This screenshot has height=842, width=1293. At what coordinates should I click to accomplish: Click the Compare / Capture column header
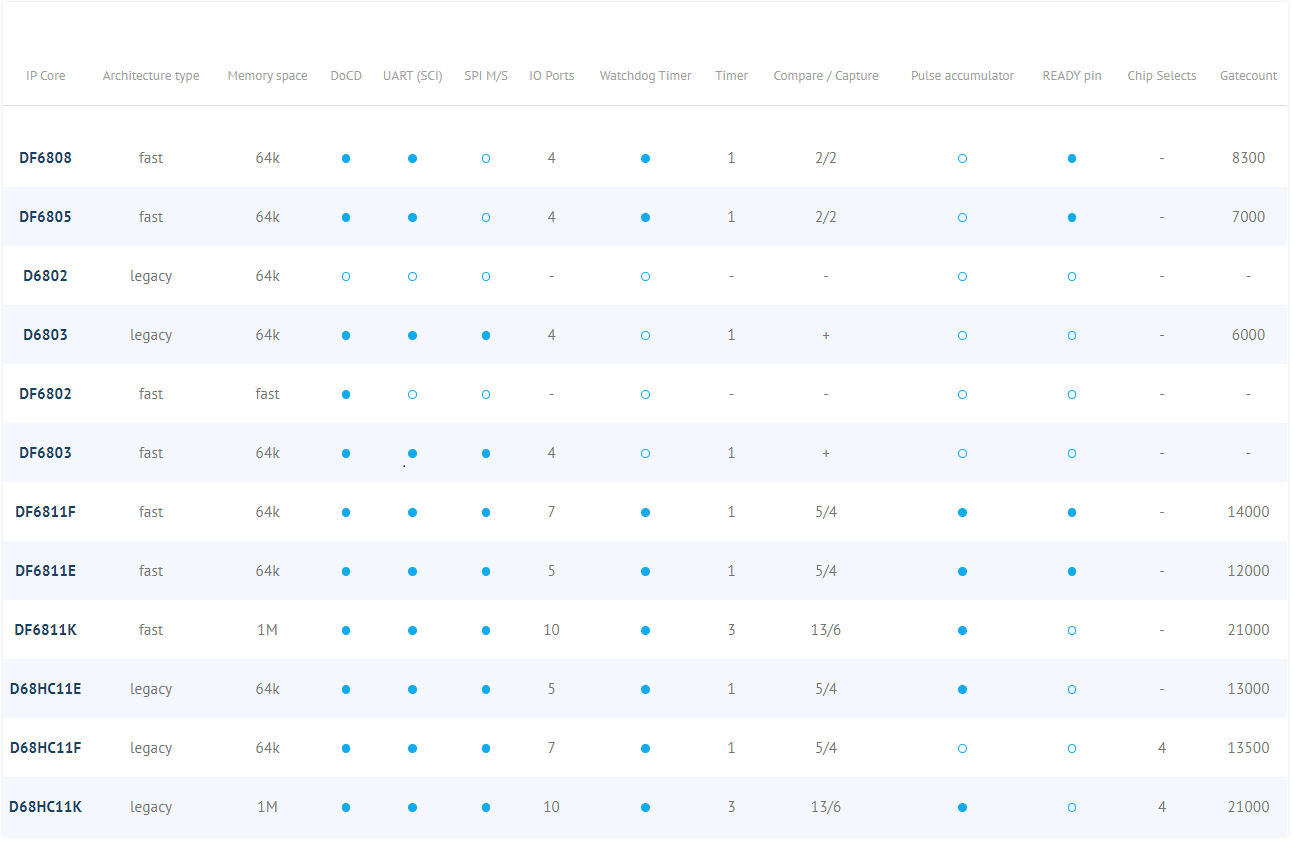[826, 76]
